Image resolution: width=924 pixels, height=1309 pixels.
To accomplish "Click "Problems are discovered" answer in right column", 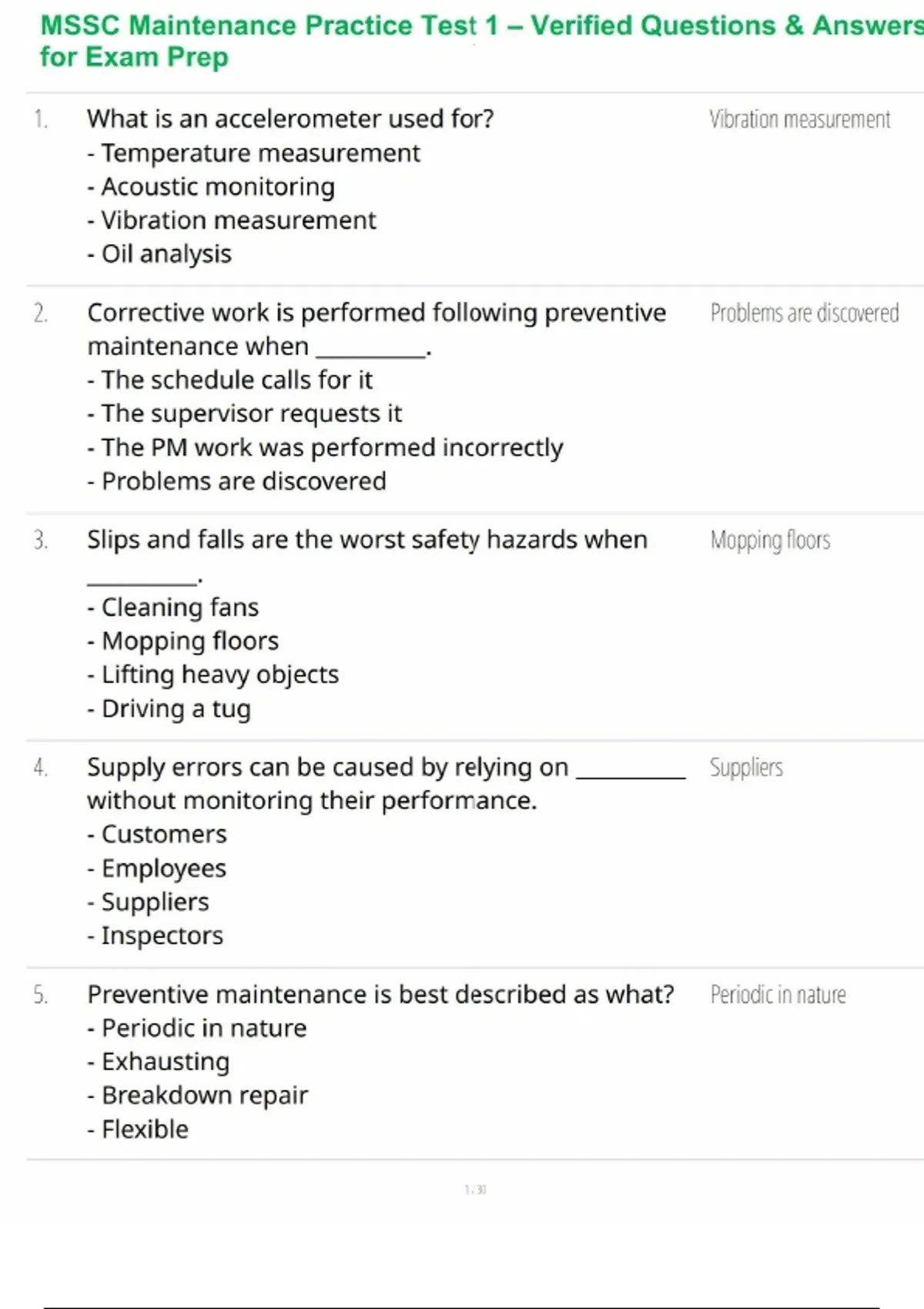I will pyautogui.click(x=804, y=313).
